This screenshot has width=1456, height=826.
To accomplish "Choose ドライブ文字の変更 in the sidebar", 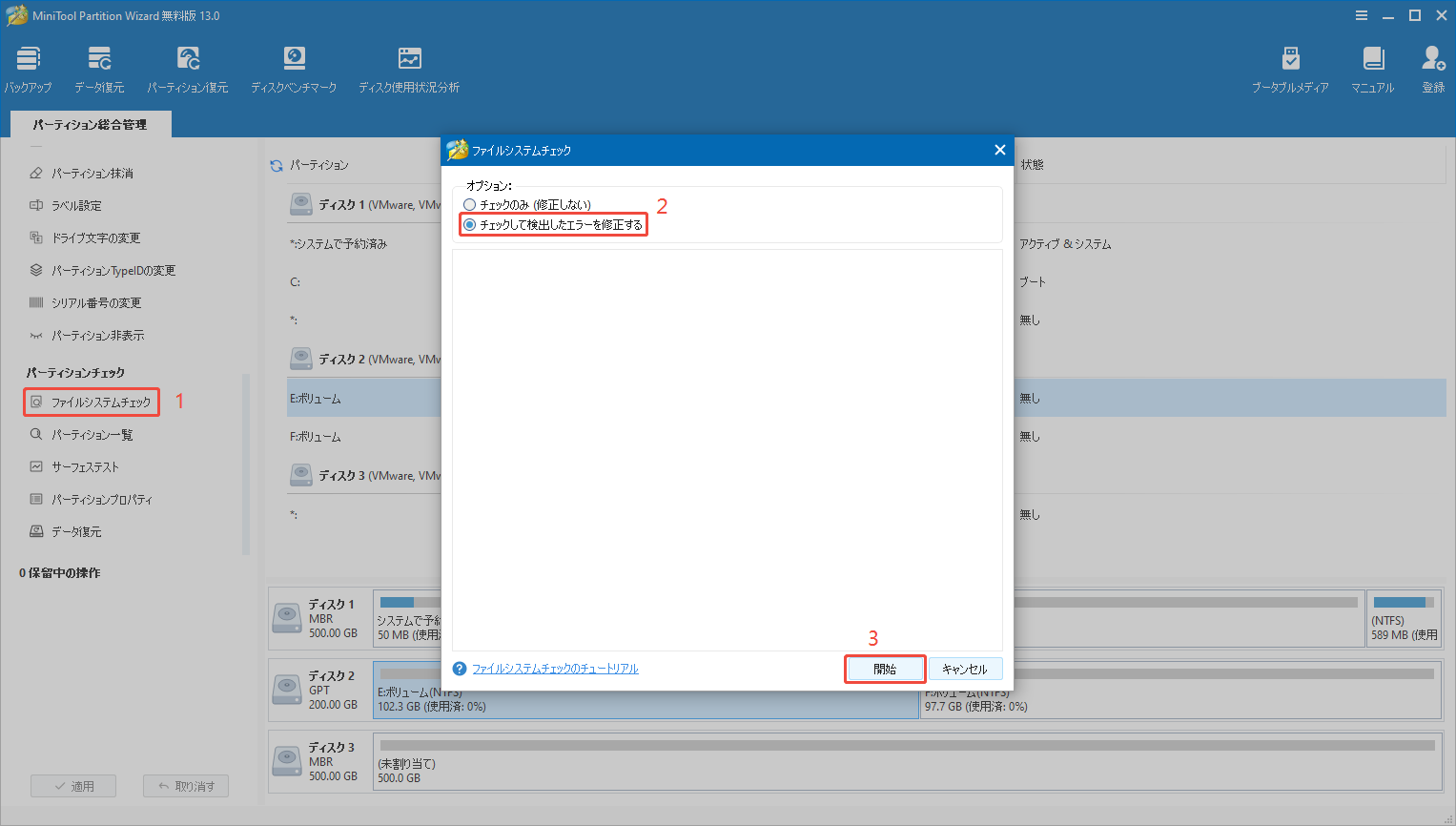I will click(x=93, y=237).
